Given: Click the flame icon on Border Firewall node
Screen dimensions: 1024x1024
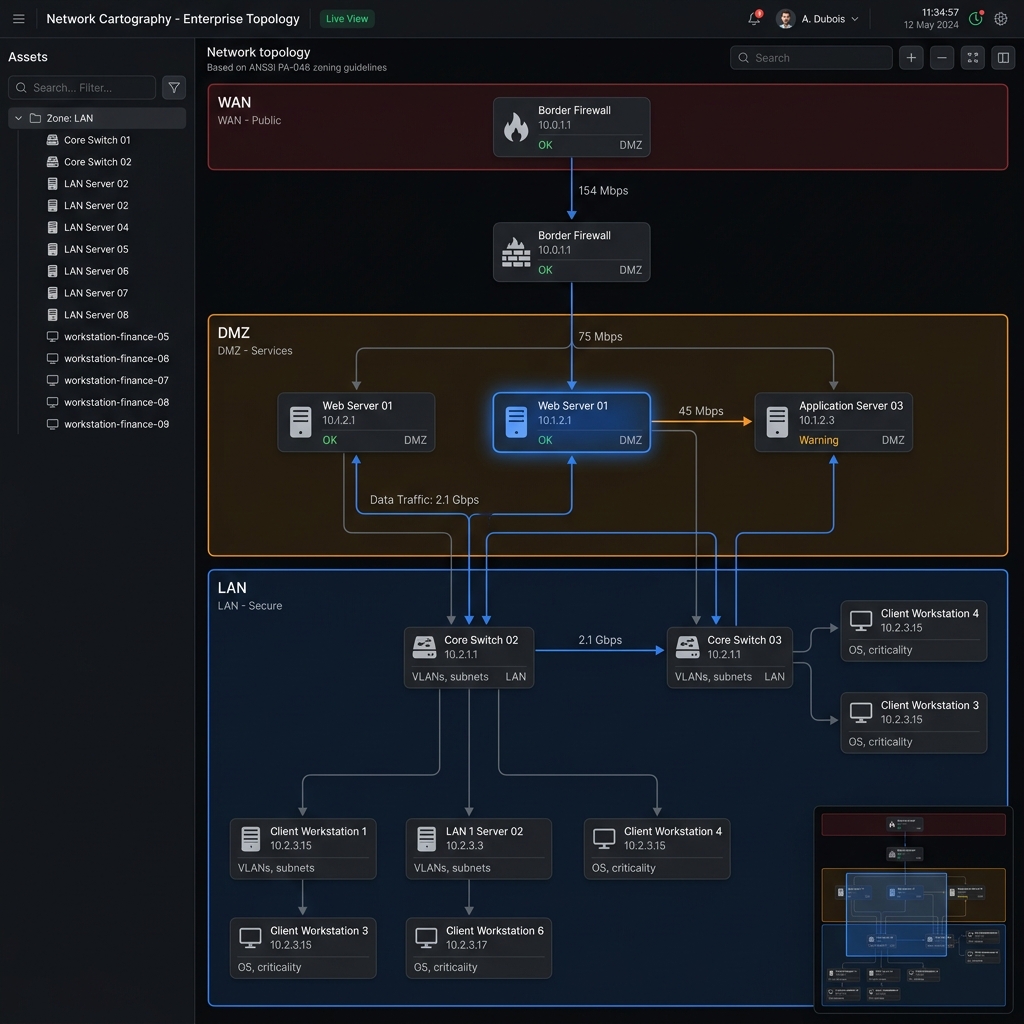Looking at the screenshot, I should click(516, 127).
